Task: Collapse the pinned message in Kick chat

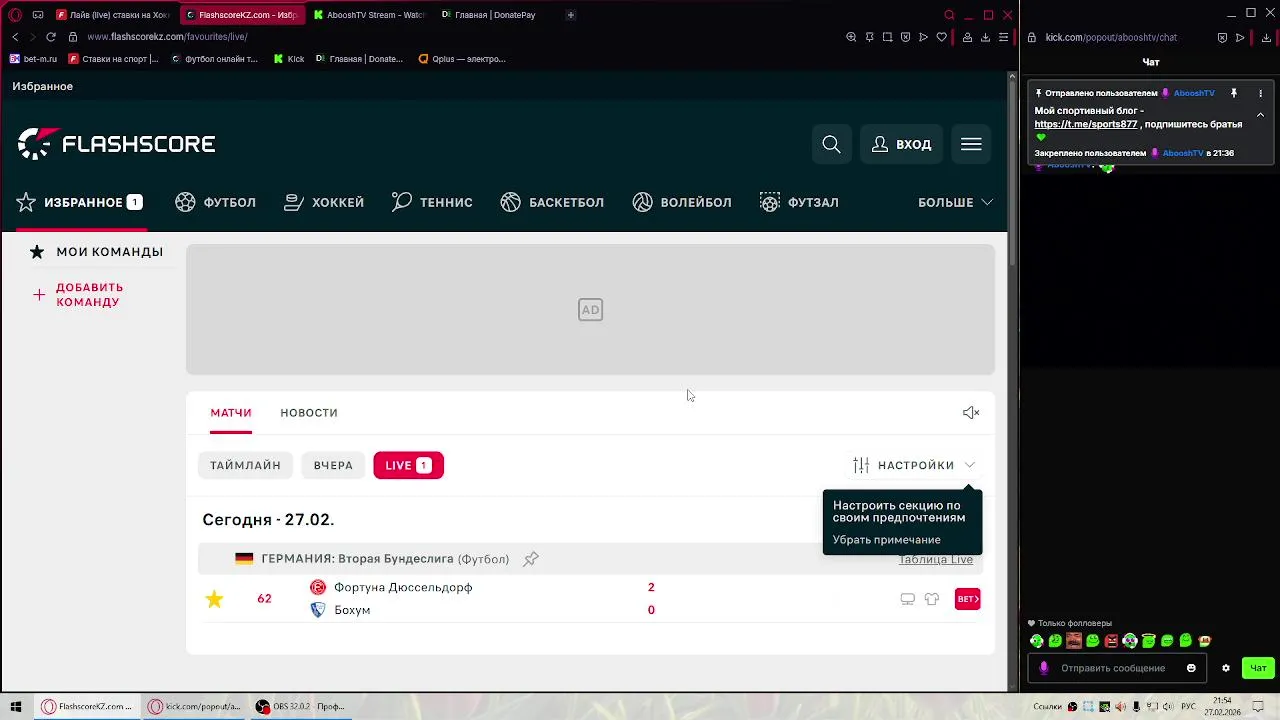Action: tap(1260, 114)
